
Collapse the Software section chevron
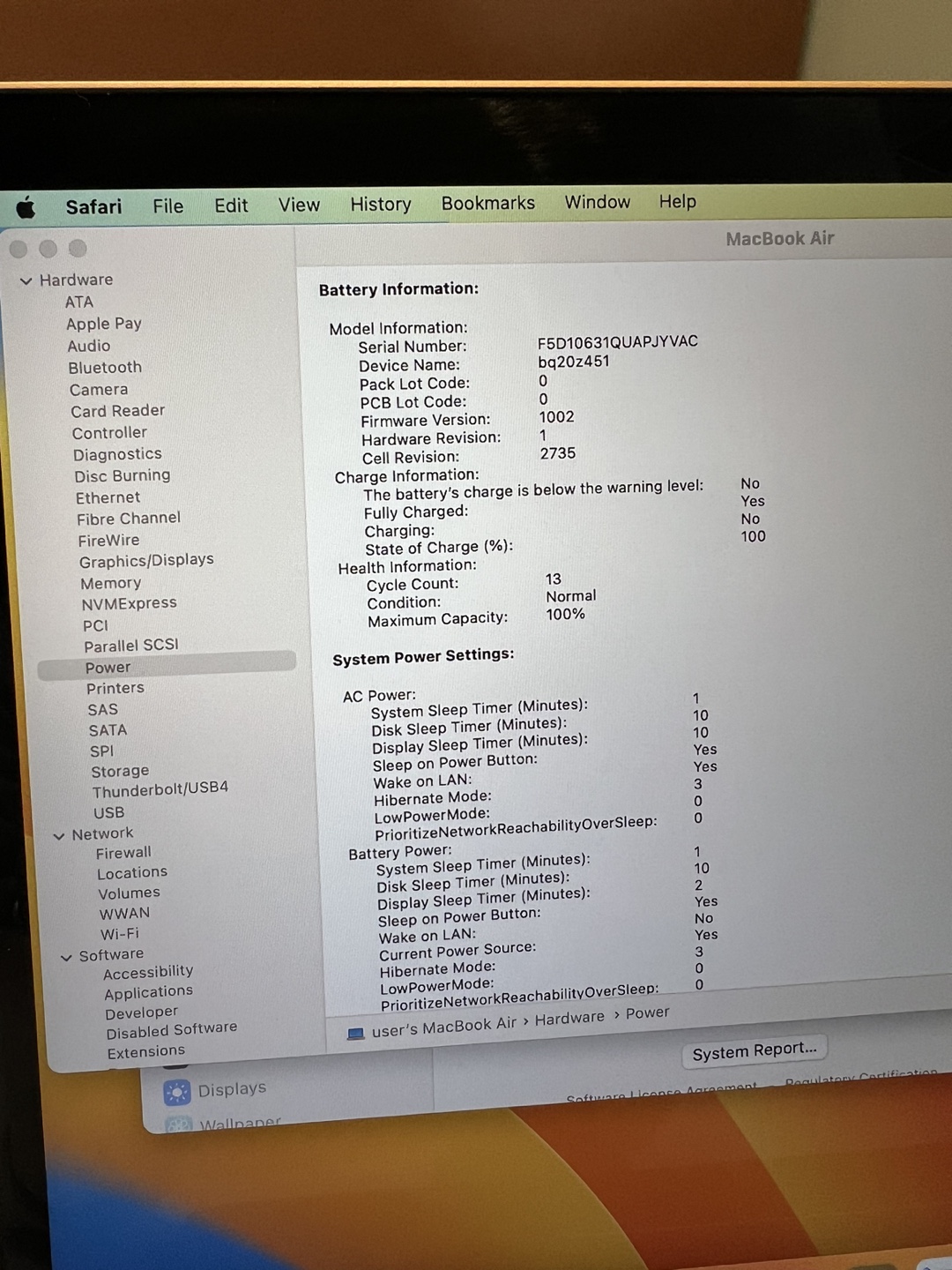click(x=66, y=957)
